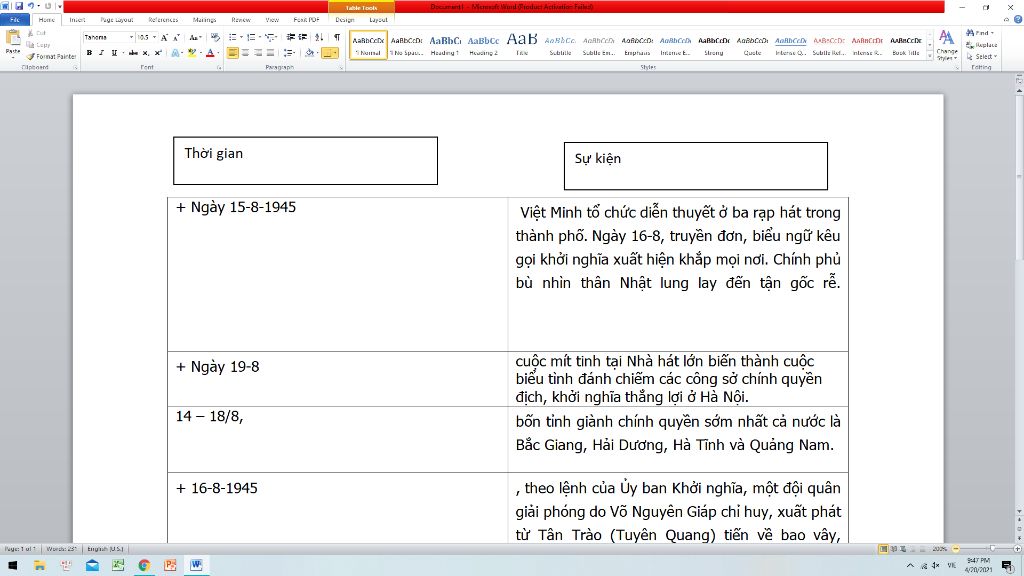Click the Words count in status bar

coord(61,549)
